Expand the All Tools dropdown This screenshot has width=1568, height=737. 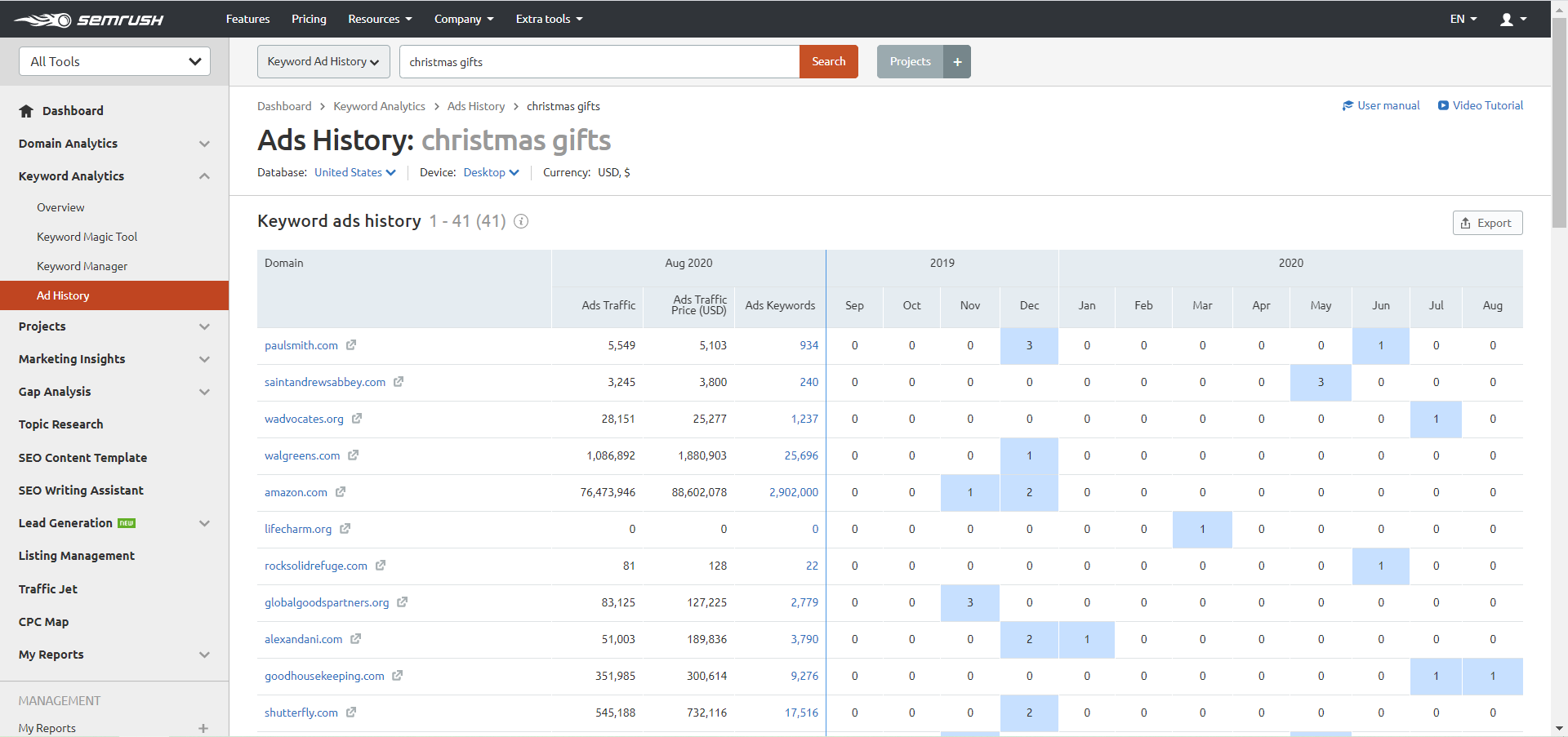point(114,62)
